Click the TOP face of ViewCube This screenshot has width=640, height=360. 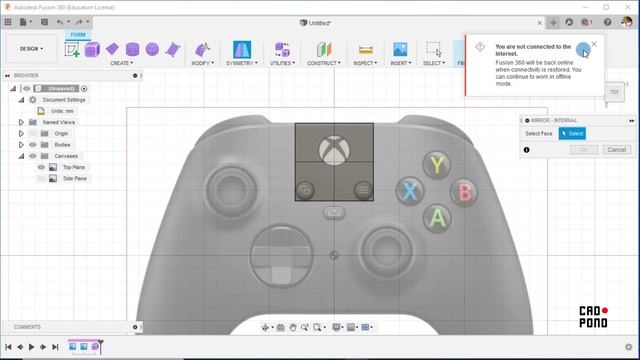(614, 92)
